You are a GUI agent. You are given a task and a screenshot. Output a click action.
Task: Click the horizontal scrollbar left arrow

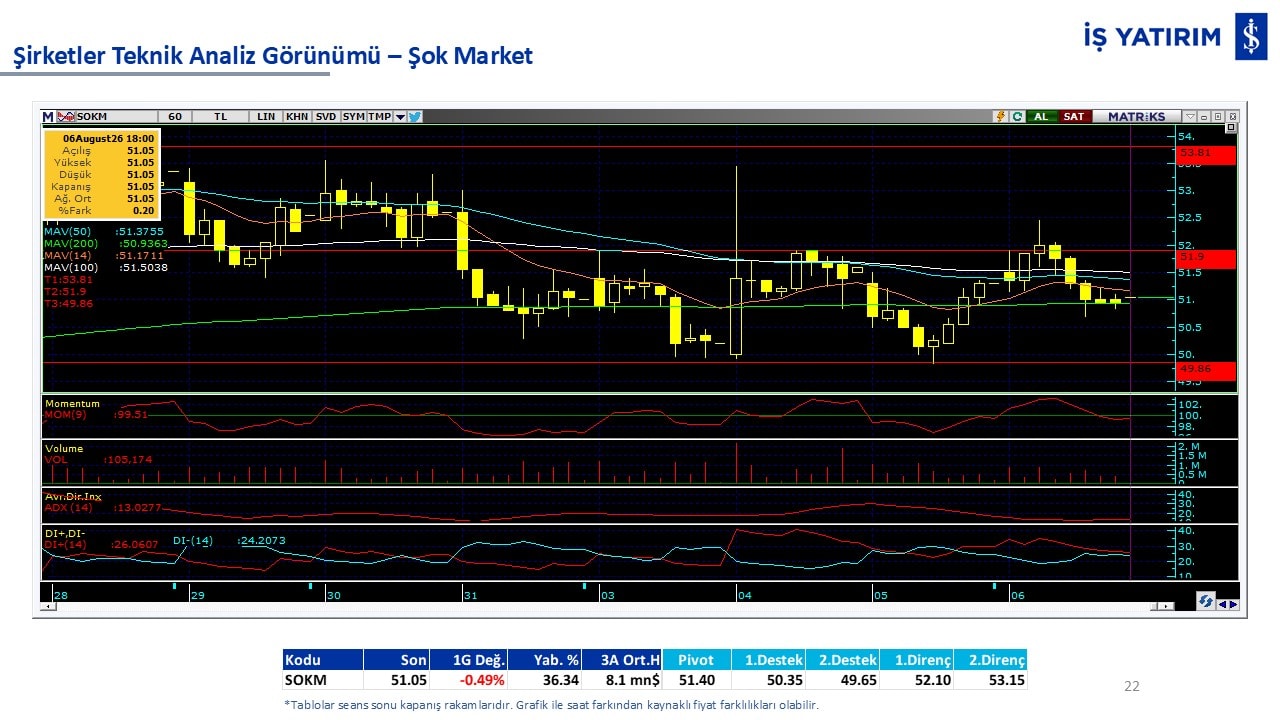[47, 606]
